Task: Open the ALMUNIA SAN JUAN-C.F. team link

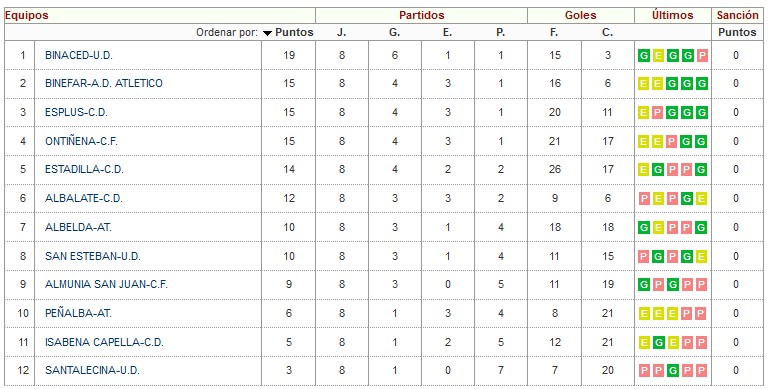Action: 106,284
